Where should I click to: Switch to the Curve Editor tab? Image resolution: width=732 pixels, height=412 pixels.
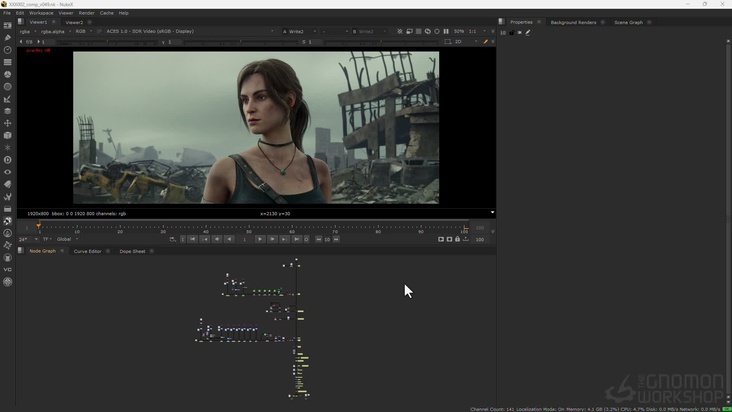point(88,251)
